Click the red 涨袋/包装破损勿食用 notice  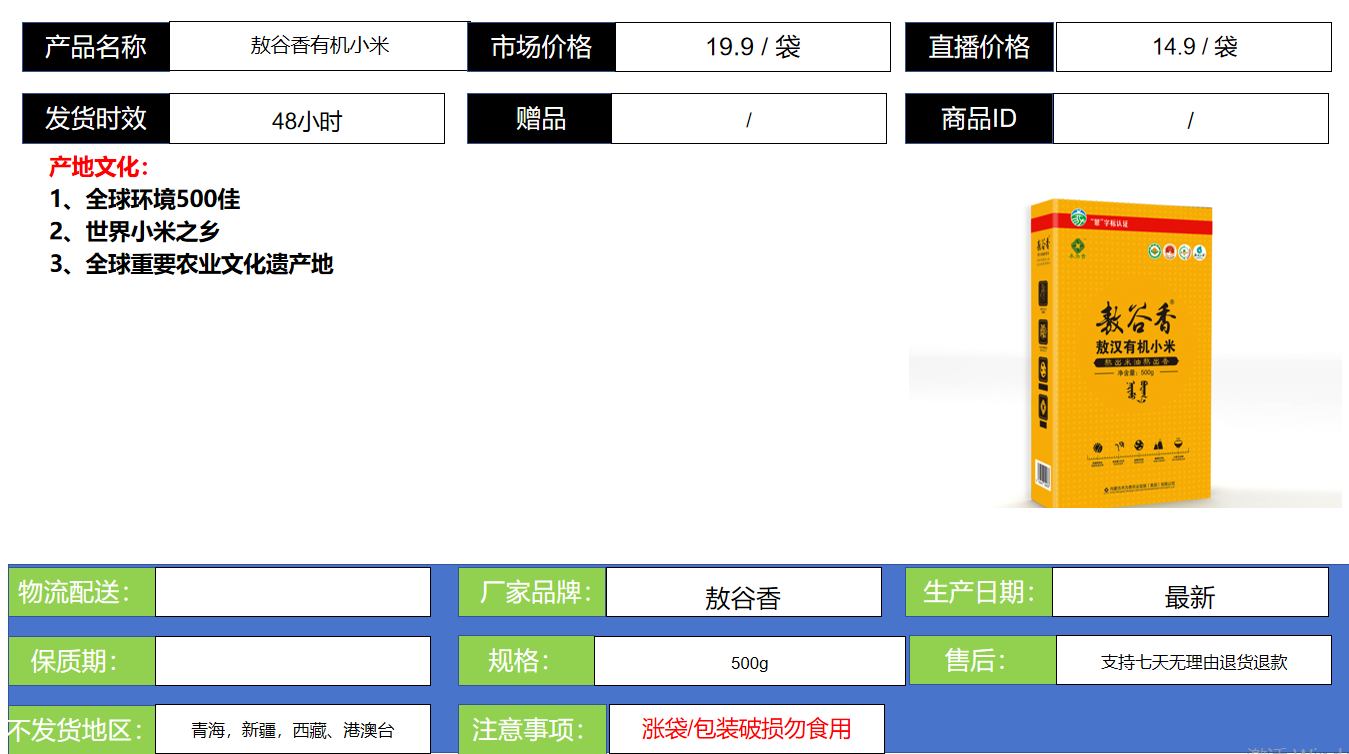746,729
